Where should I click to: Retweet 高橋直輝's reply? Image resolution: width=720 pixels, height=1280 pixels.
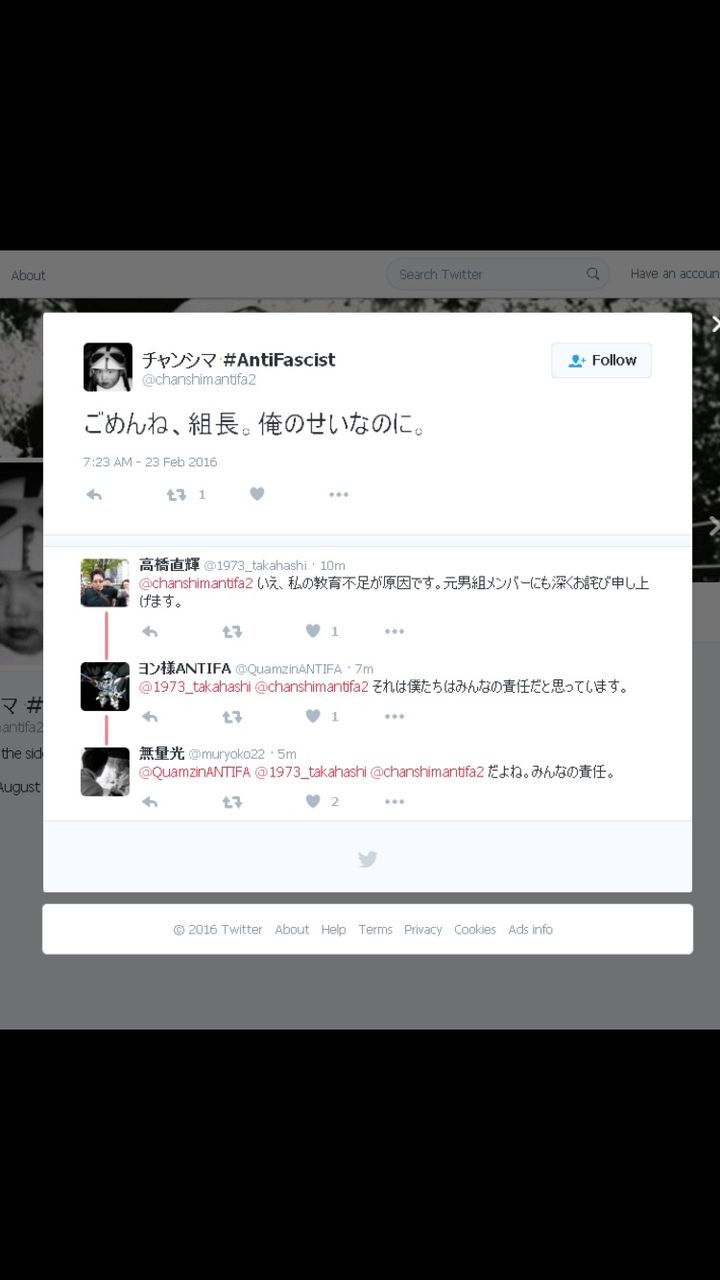click(232, 631)
